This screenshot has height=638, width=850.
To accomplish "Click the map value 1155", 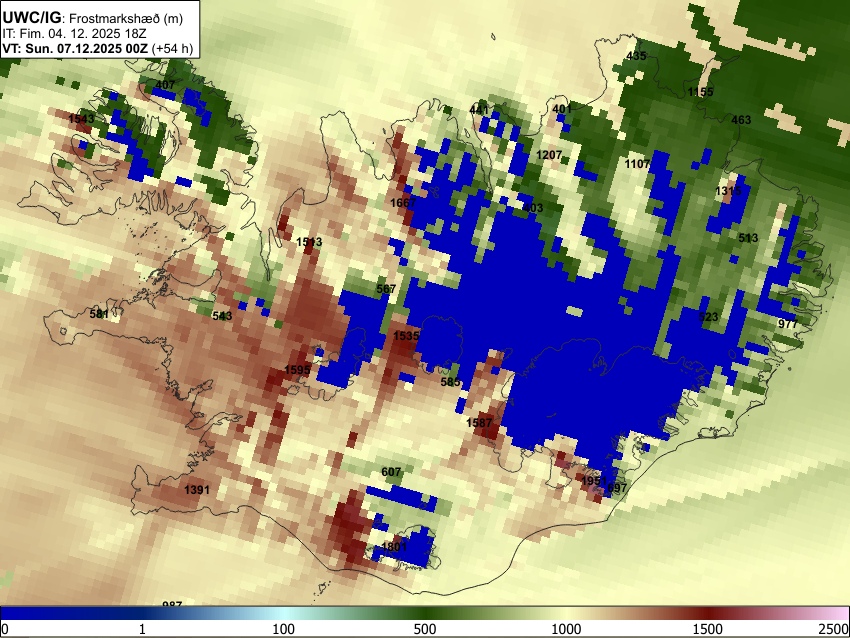I will pos(700,92).
